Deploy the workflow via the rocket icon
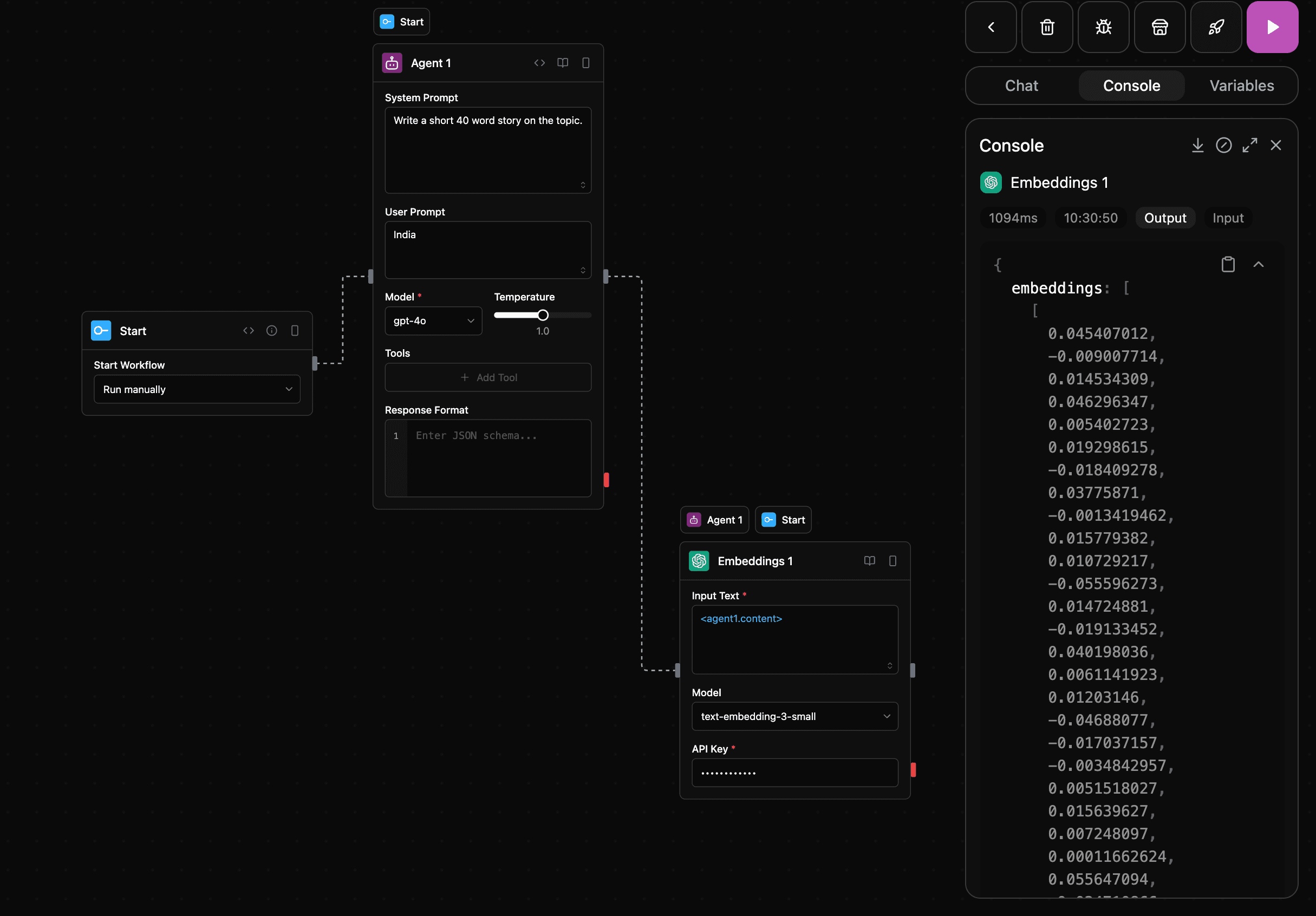The width and height of the screenshot is (1316, 916). click(1216, 27)
